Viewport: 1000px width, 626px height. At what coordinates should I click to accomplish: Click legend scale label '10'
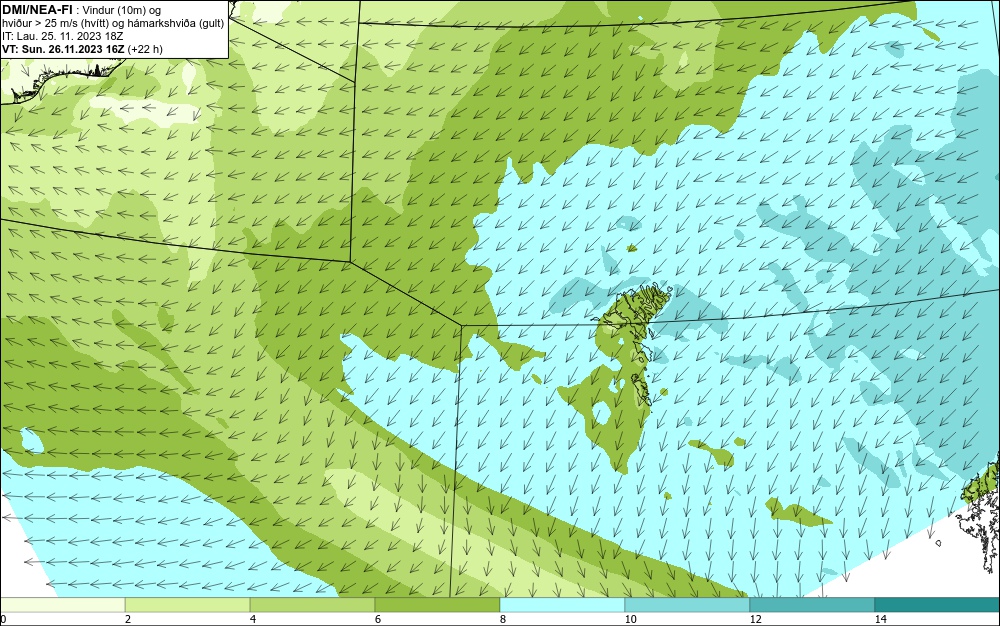point(631,619)
